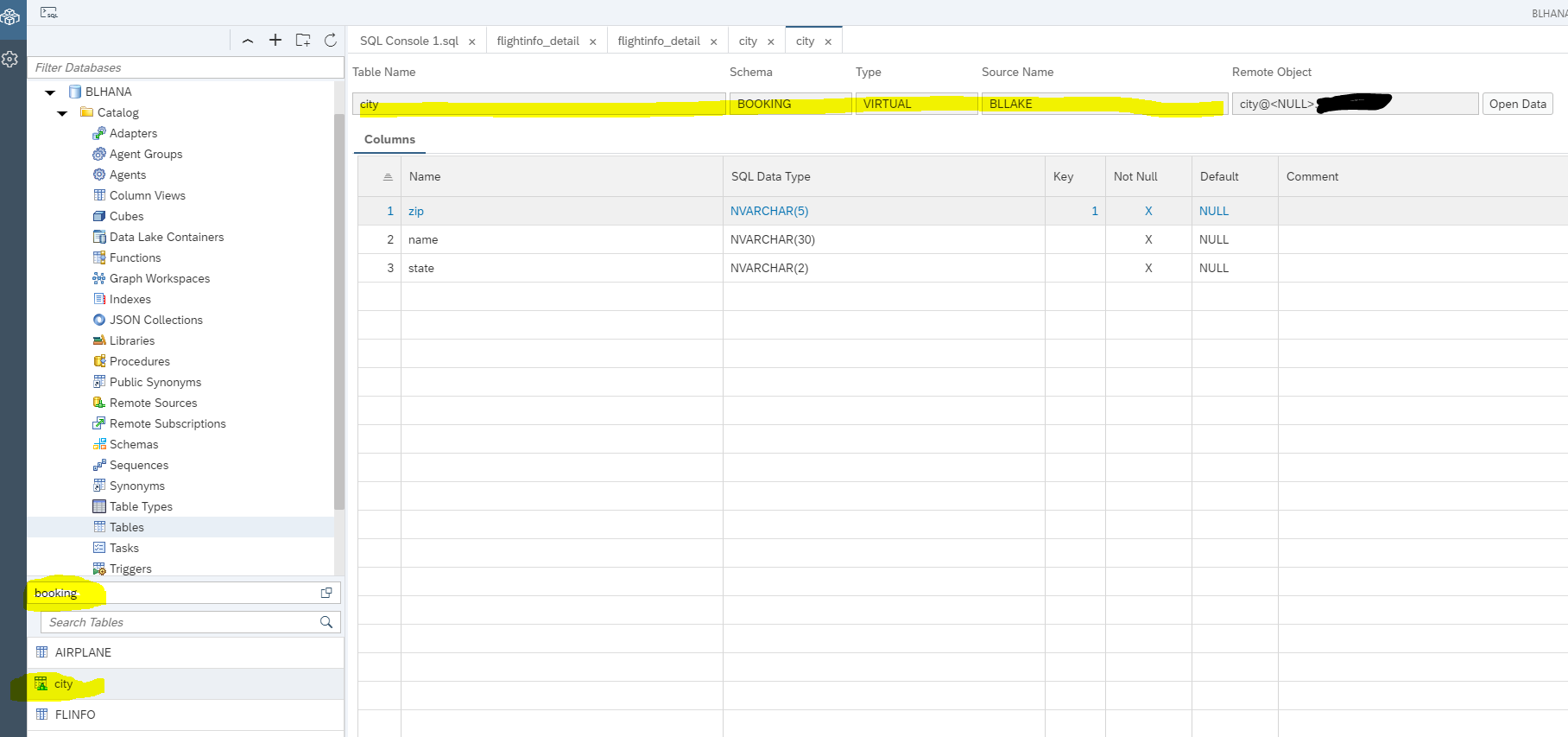Click the sort icon in columns header

[388, 176]
